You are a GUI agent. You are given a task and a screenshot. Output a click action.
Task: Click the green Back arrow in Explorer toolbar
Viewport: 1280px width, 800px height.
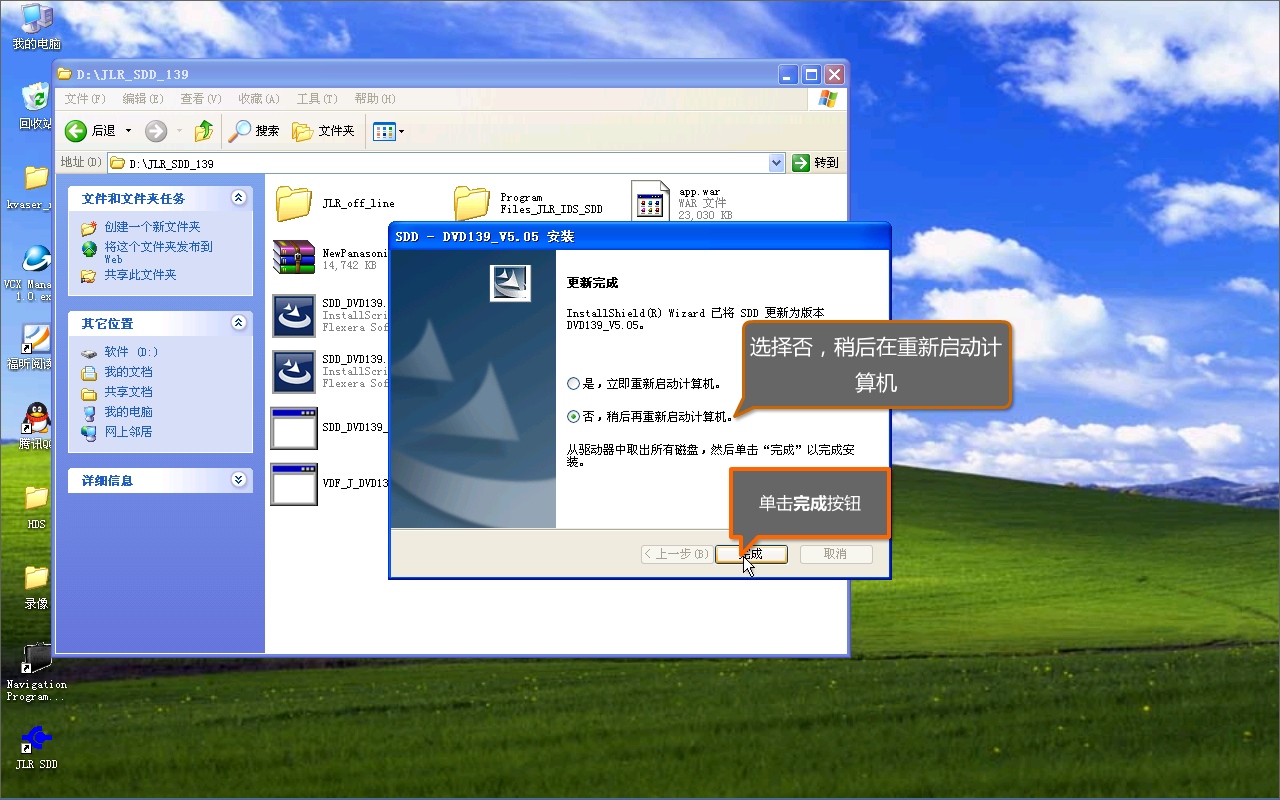pos(76,131)
